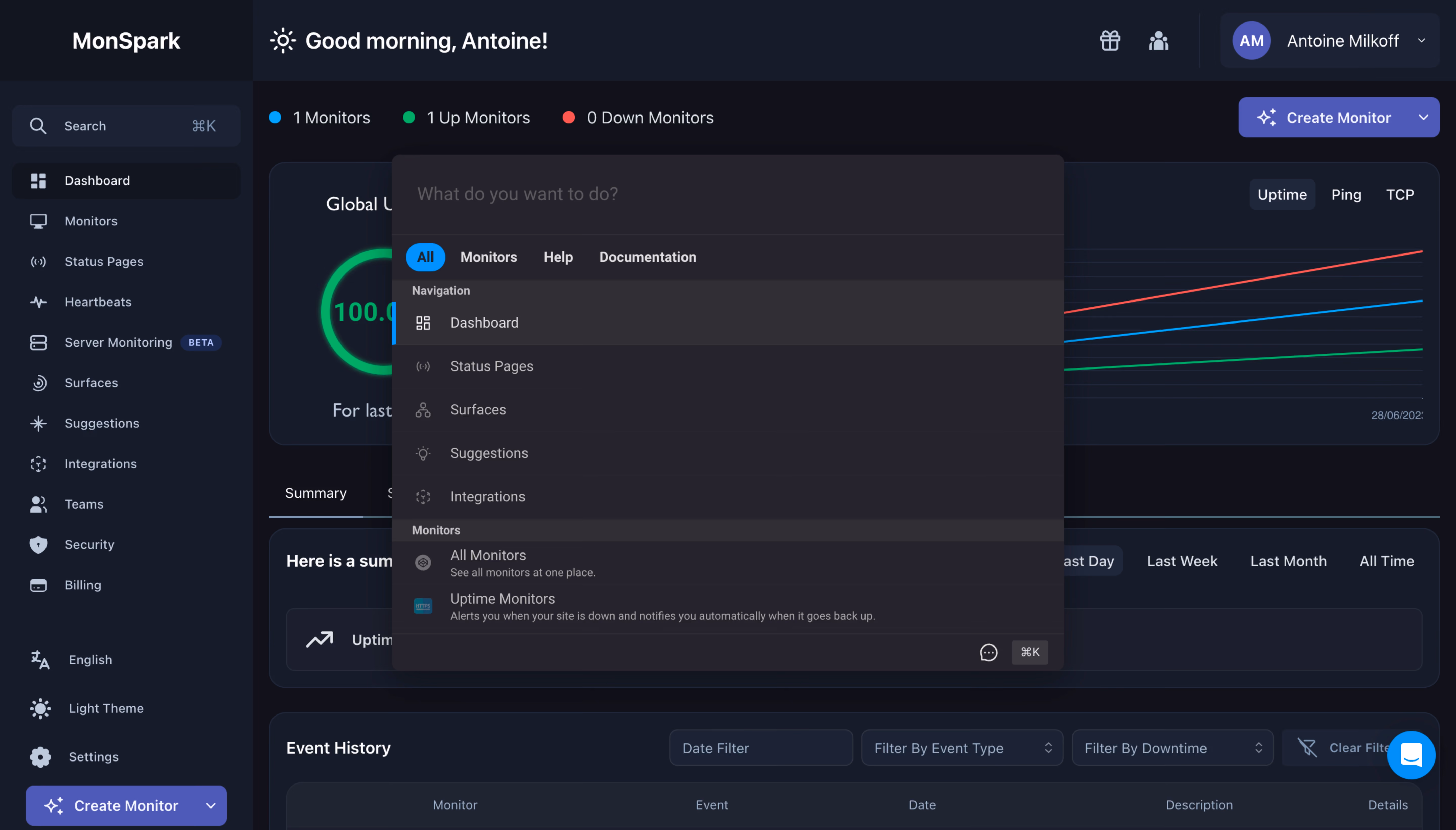Click the command palette search field

coord(727,194)
